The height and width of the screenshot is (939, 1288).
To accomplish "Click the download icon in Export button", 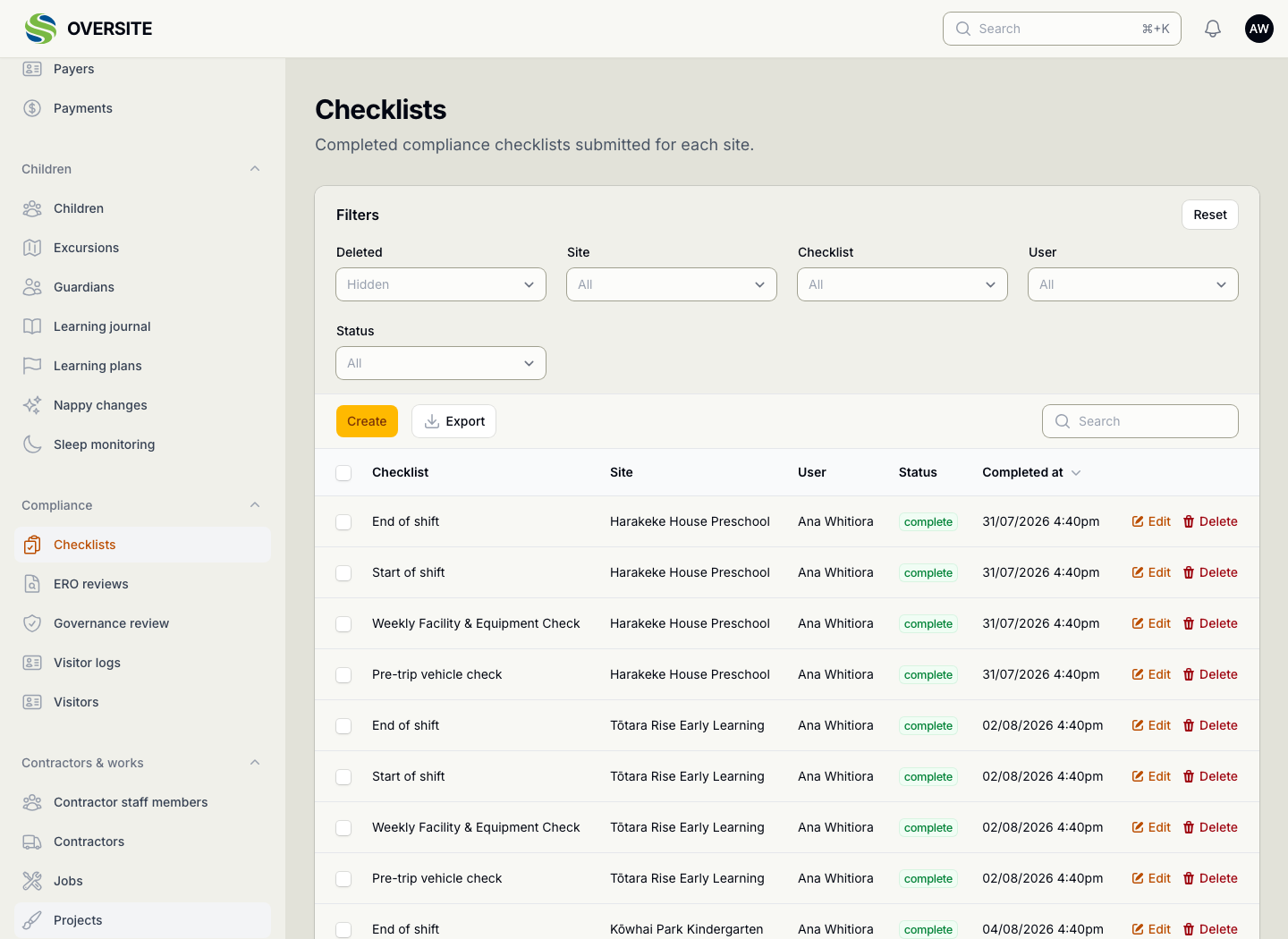I will click(x=432, y=421).
